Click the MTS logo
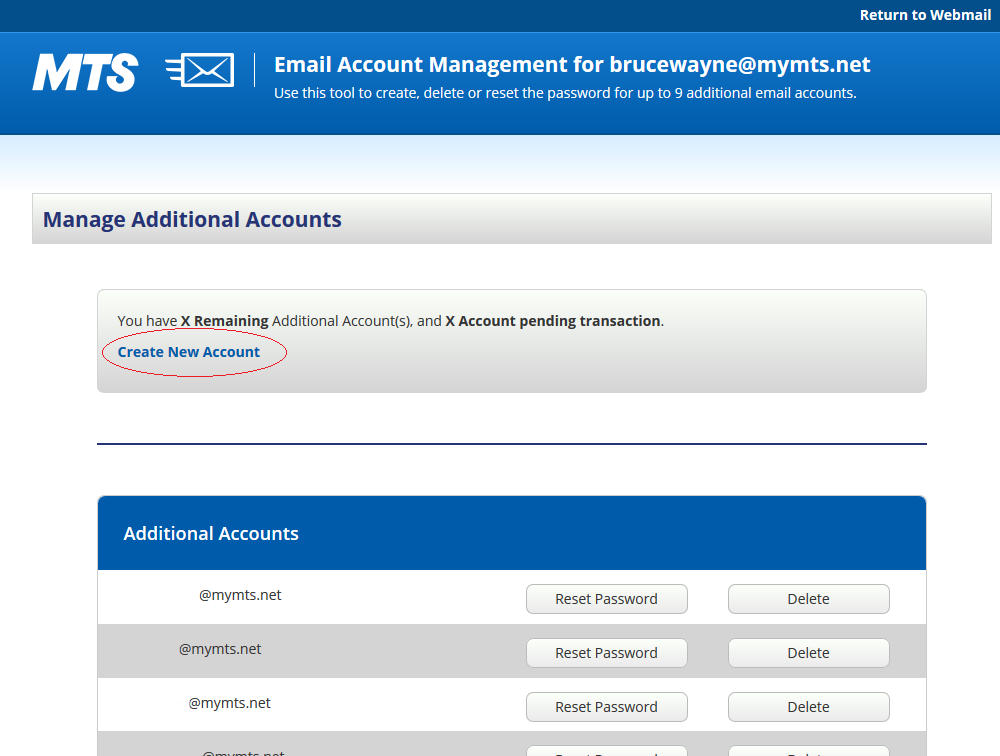Image resolution: width=1000 pixels, height=756 pixels. 85,72
